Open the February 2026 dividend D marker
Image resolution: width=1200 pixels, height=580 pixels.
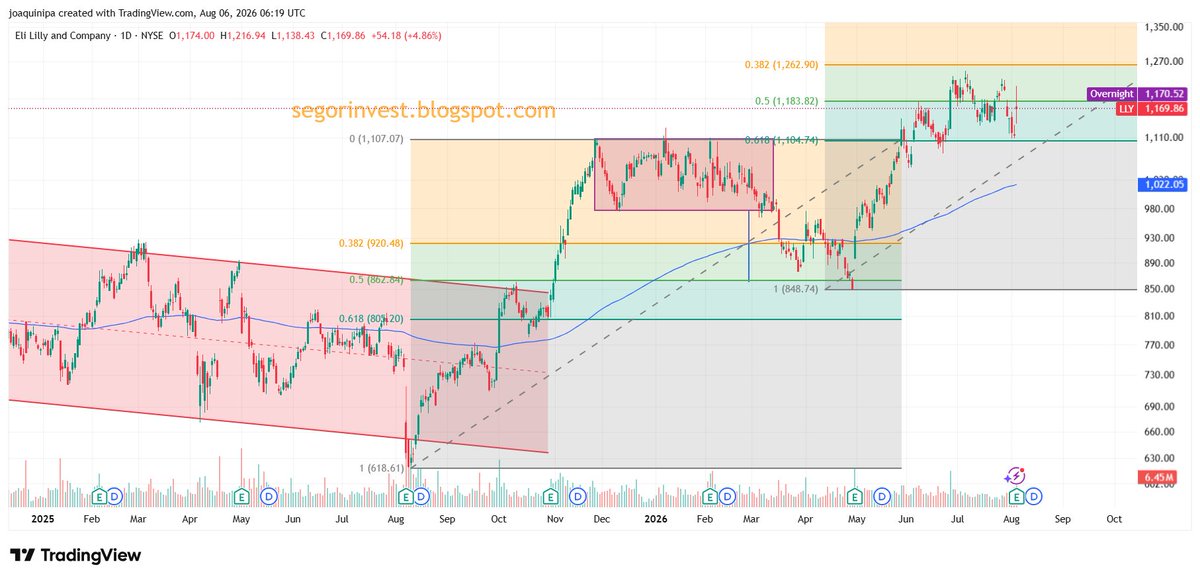tap(727, 496)
